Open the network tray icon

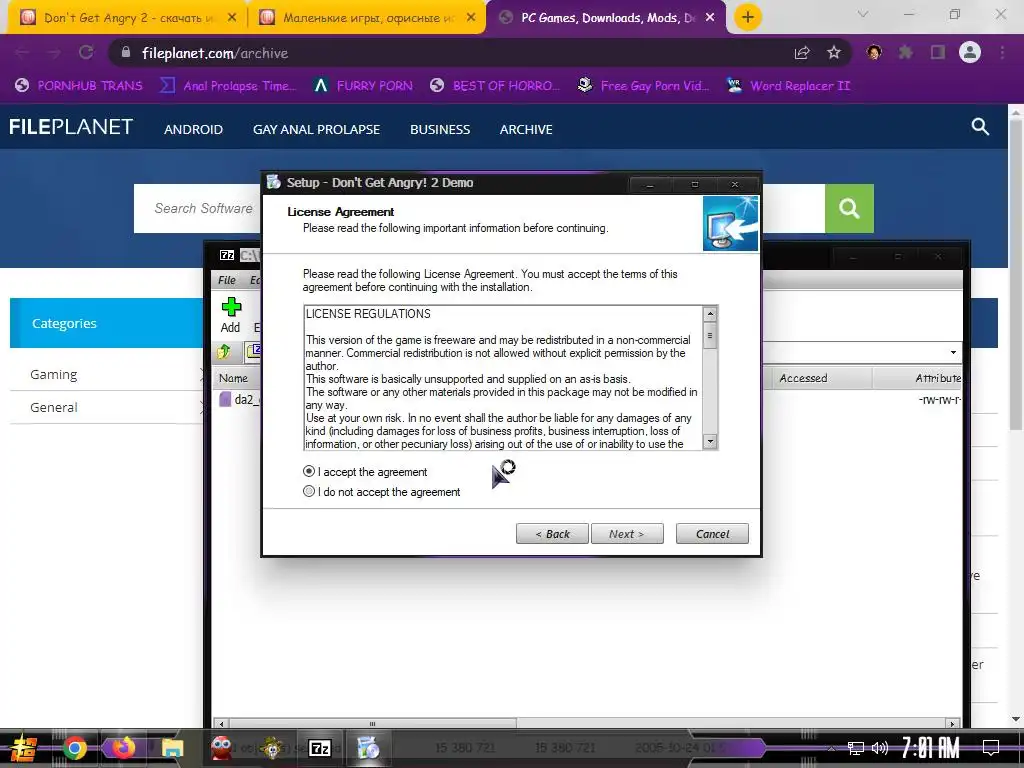tap(855, 748)
